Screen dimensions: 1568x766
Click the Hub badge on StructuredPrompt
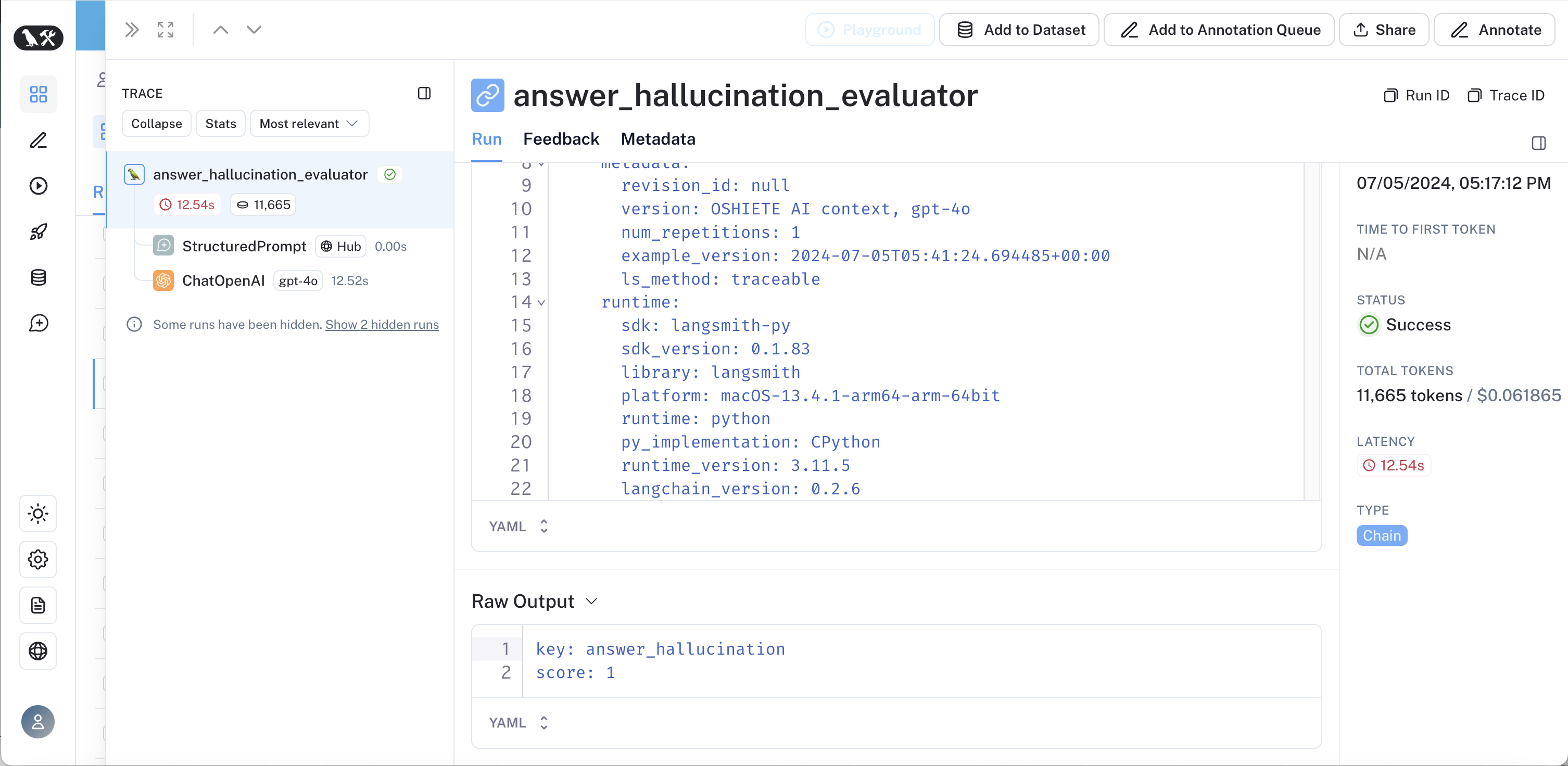coord(341,246)
